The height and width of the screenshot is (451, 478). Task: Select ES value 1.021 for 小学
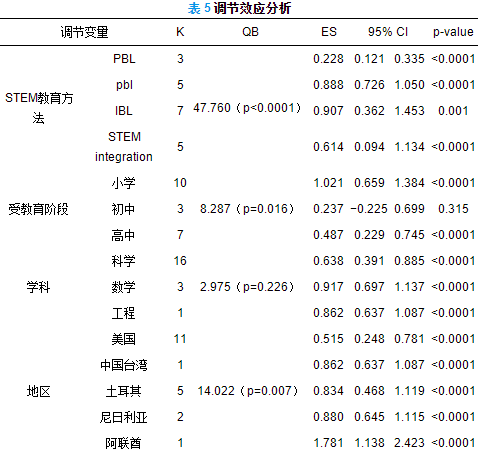(328, 183)
